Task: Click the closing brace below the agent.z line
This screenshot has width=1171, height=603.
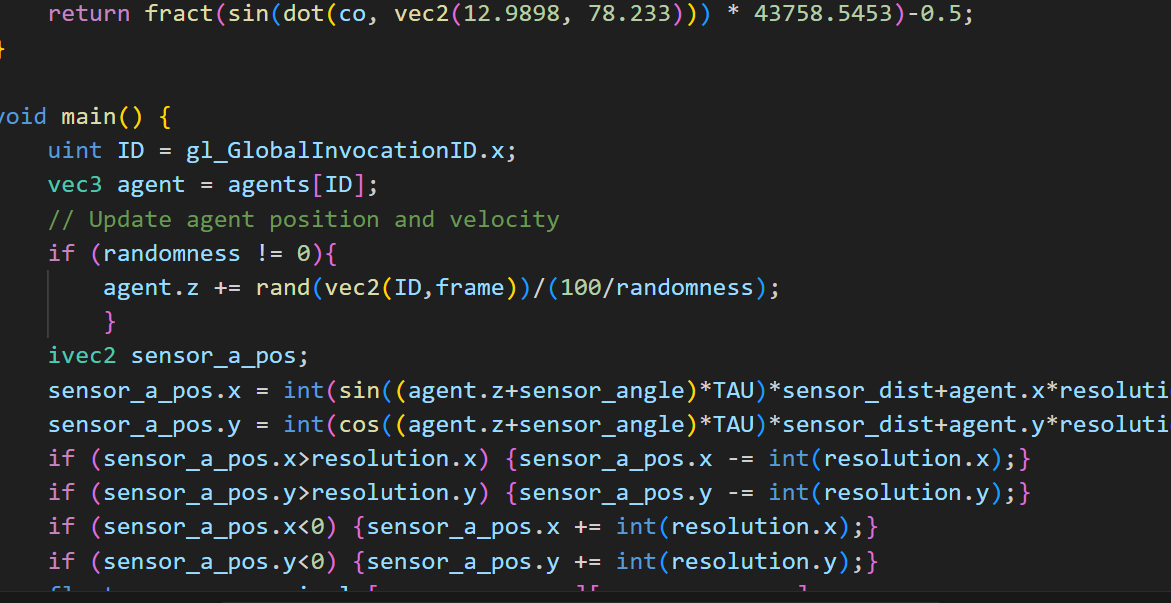Action: (110, 322)
